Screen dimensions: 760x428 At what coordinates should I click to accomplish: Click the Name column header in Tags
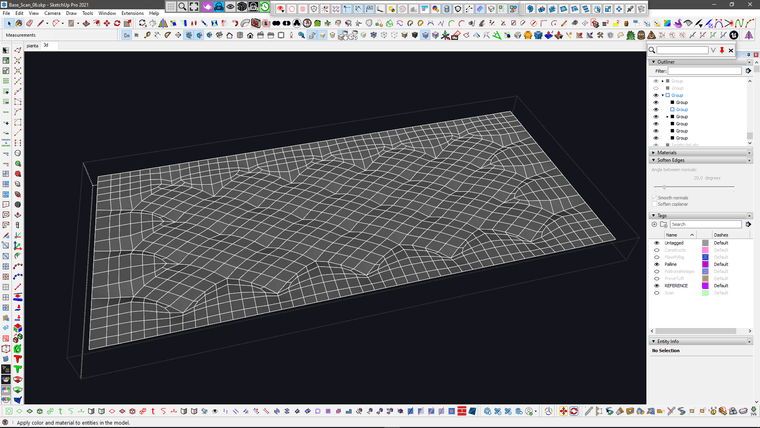pos(671,235)
